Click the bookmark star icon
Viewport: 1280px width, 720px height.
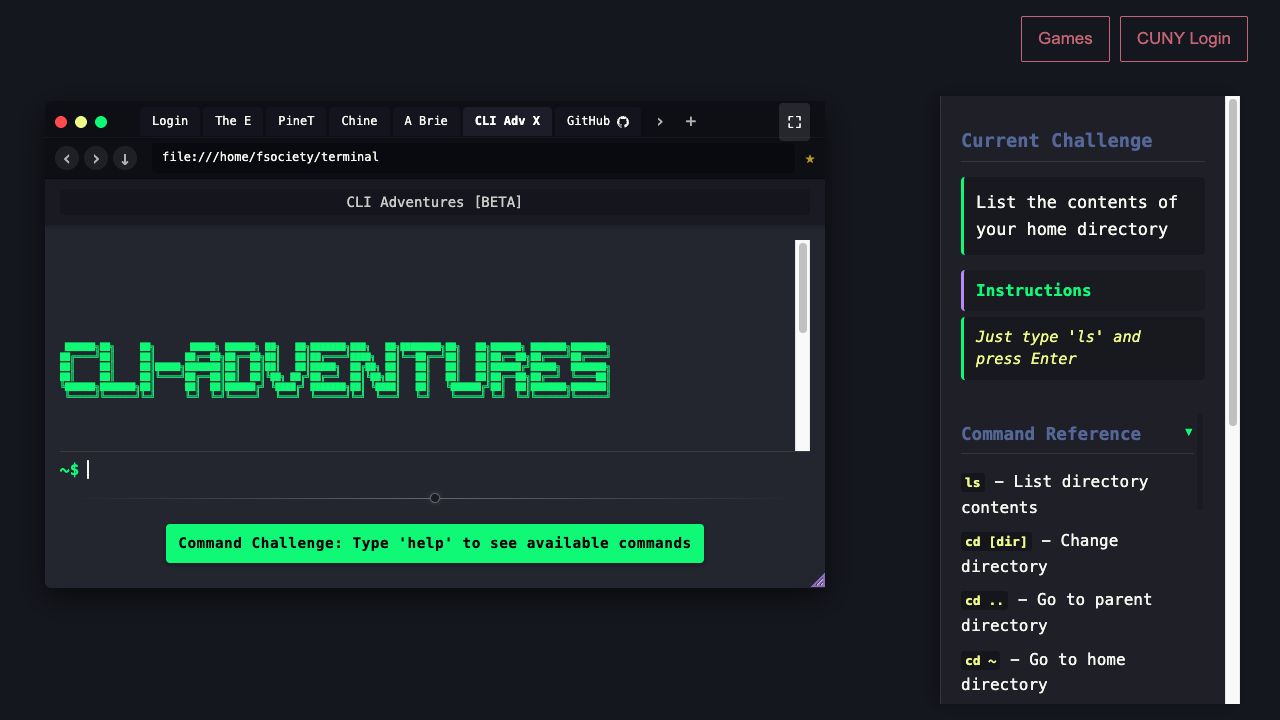click(x=810, y=158)
